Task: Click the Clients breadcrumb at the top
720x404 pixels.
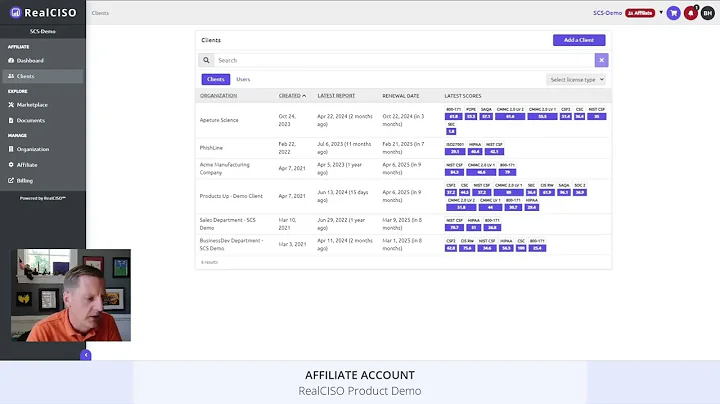Action: point(100,13)
